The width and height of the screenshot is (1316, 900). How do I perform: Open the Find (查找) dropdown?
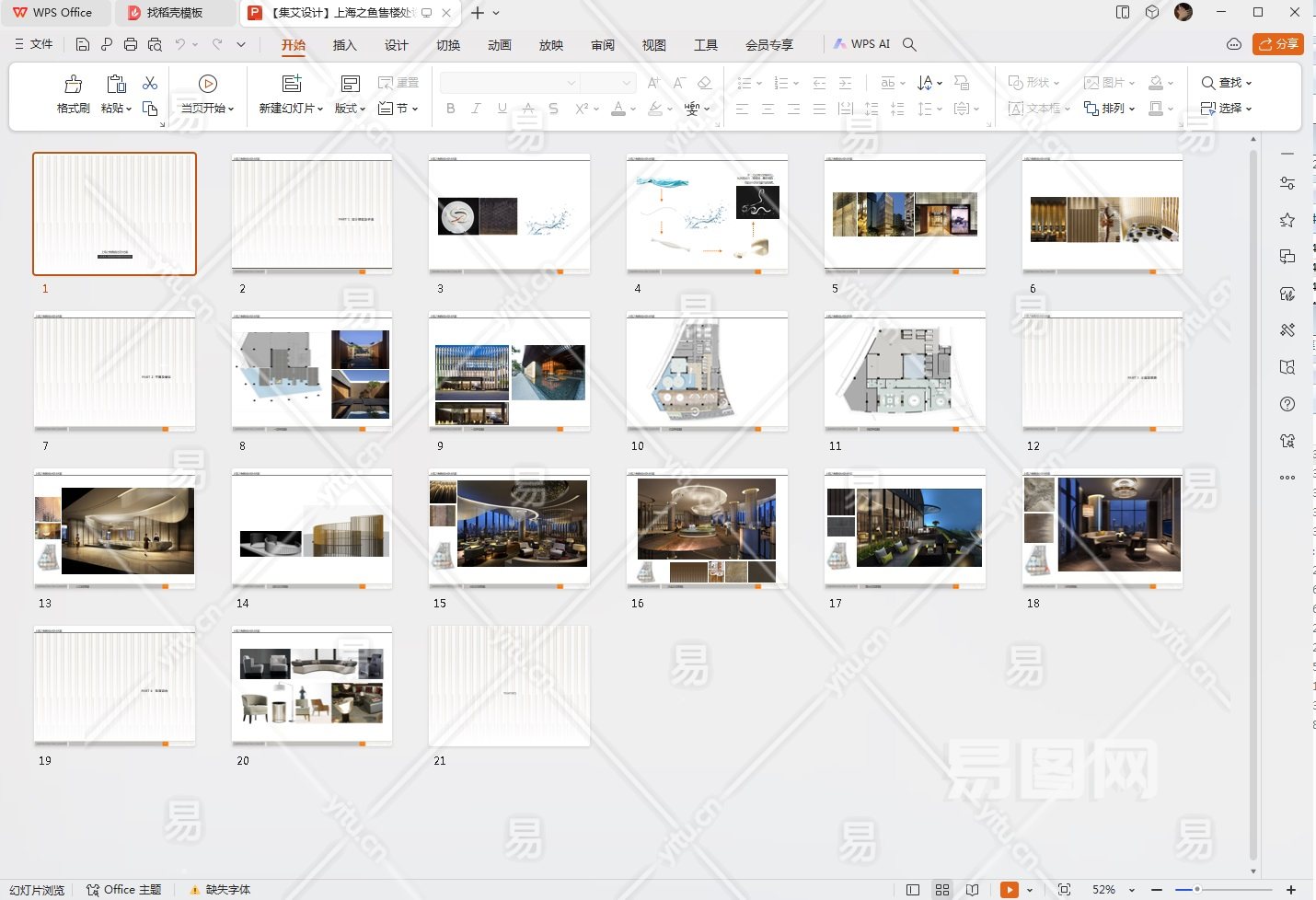click(1227, 83)
